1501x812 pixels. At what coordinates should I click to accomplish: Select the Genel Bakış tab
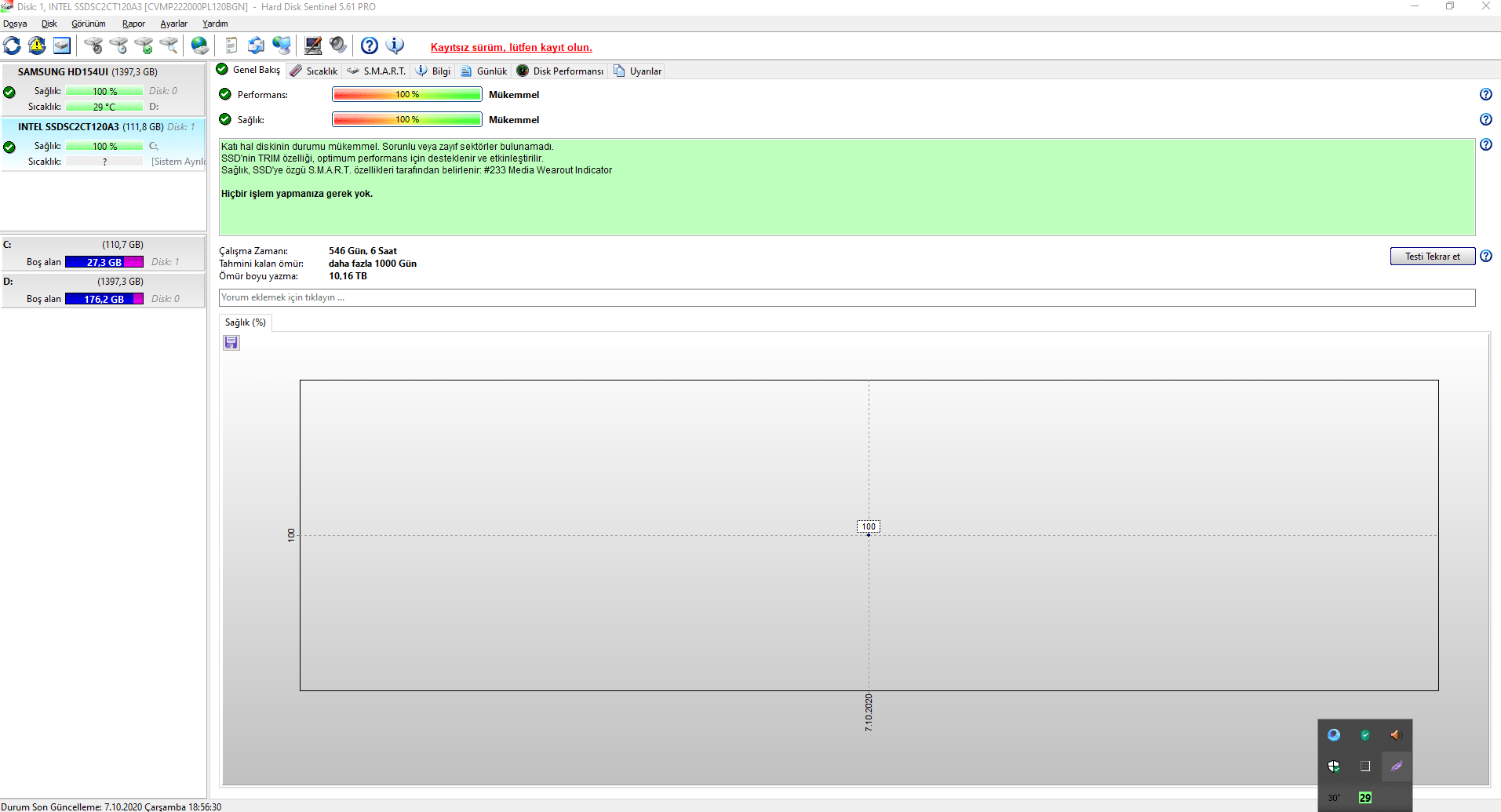tap(249, 70)
